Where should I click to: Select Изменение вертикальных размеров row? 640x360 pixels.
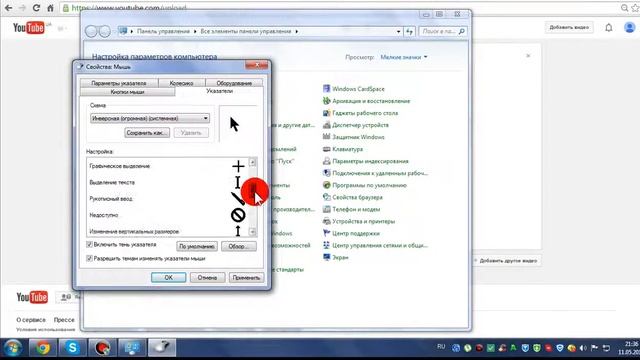point(167,231)
